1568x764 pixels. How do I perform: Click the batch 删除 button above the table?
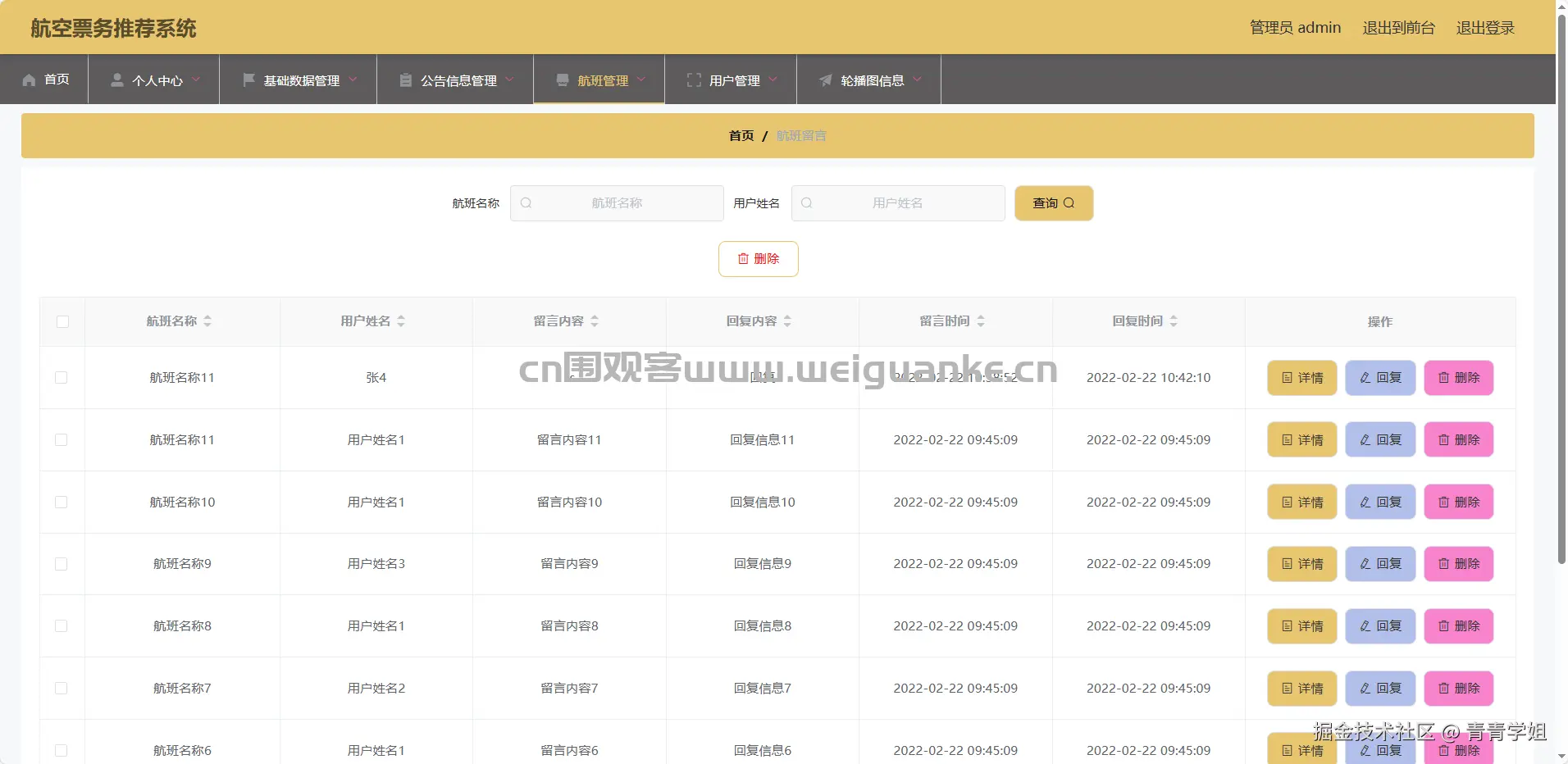click(x=759, y=259)
